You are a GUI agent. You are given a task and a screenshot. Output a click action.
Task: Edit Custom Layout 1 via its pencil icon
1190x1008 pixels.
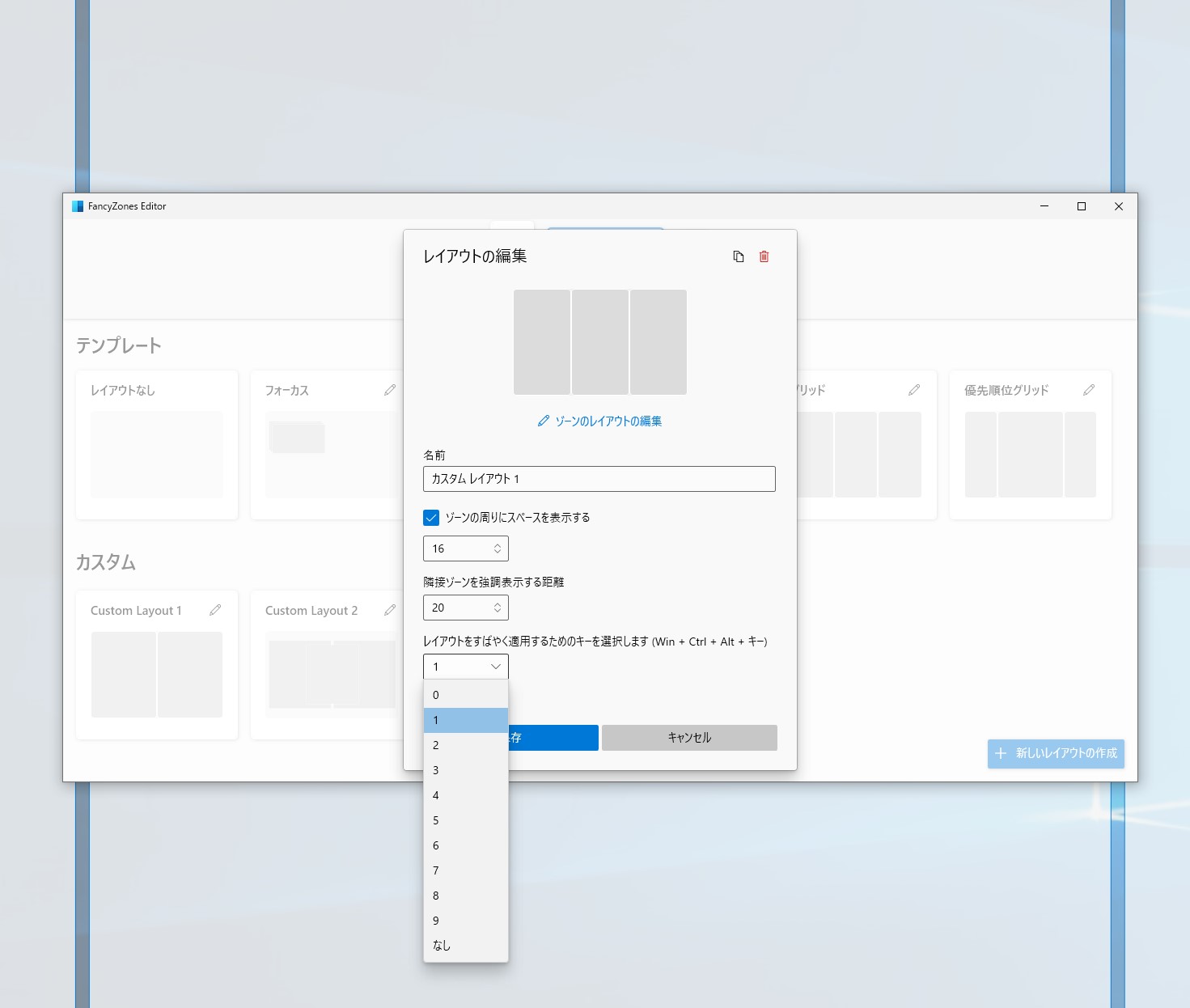(215, 610)
